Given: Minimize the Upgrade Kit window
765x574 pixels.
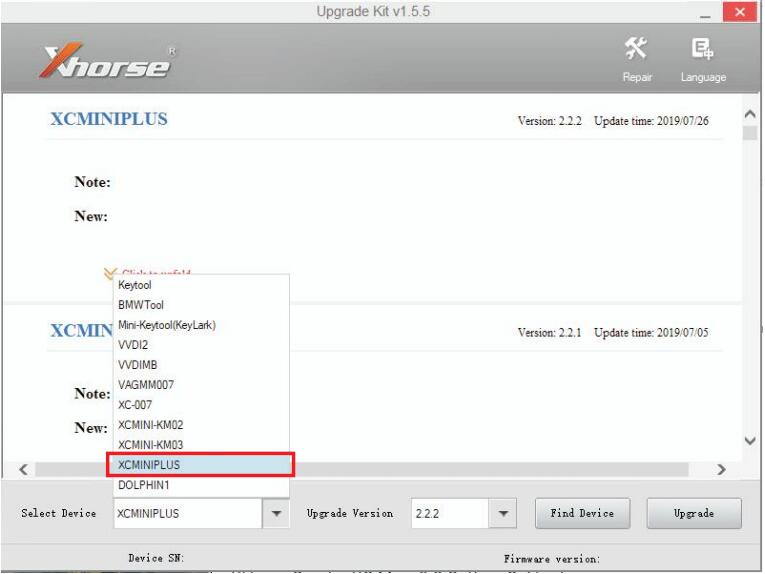Looking at the screenshot, I should (705, 11).
